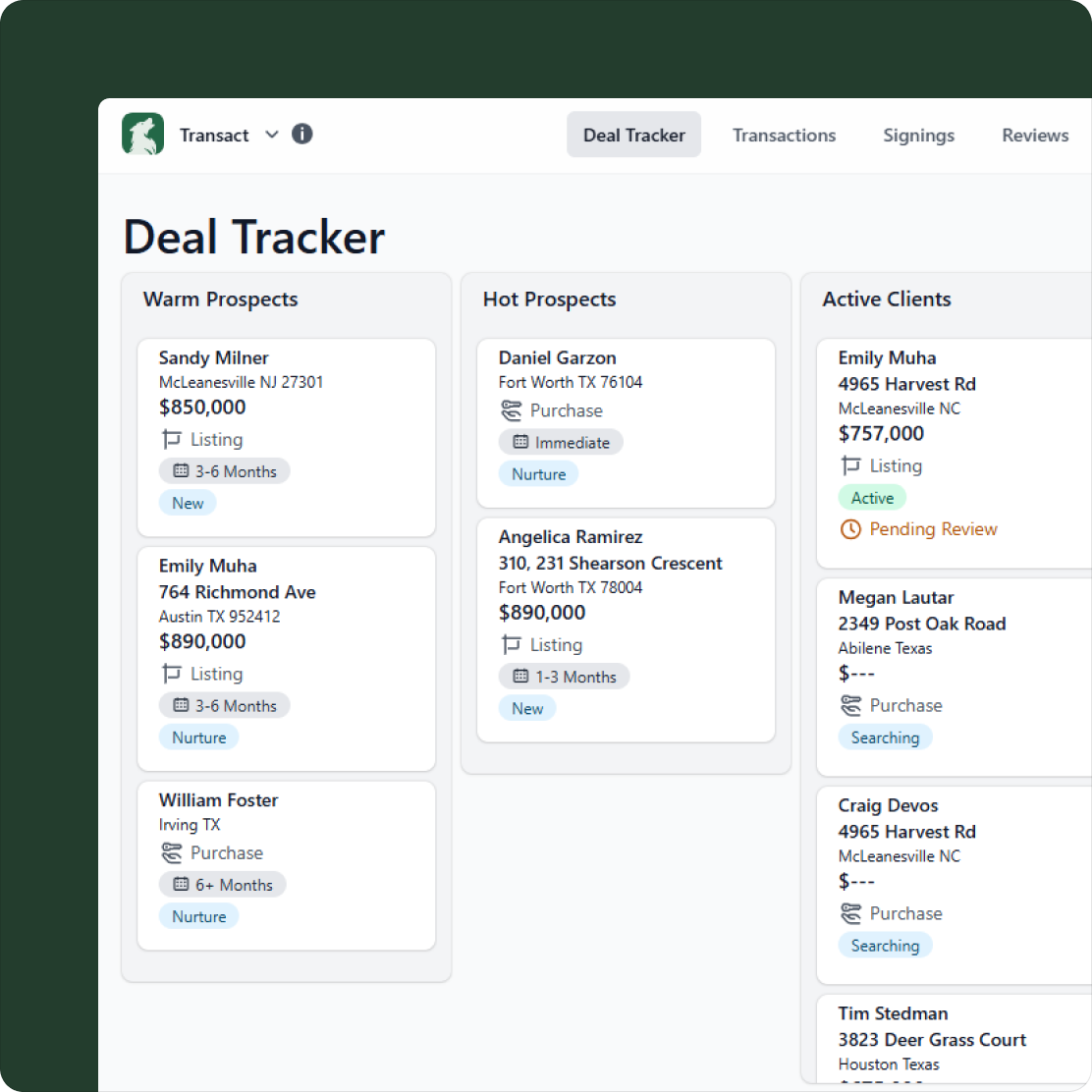Click the Transact wolf logo icon
Viewport: 1092px width, 1092px height.
(142, 134)
